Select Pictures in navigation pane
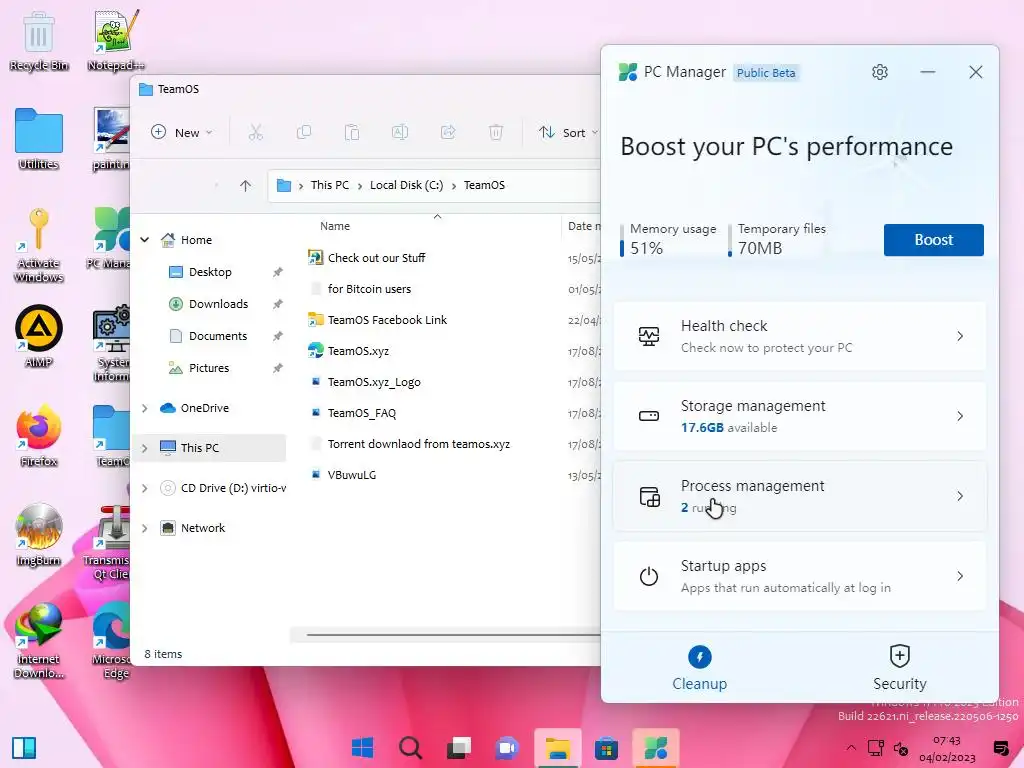 (x=209, y=368)
